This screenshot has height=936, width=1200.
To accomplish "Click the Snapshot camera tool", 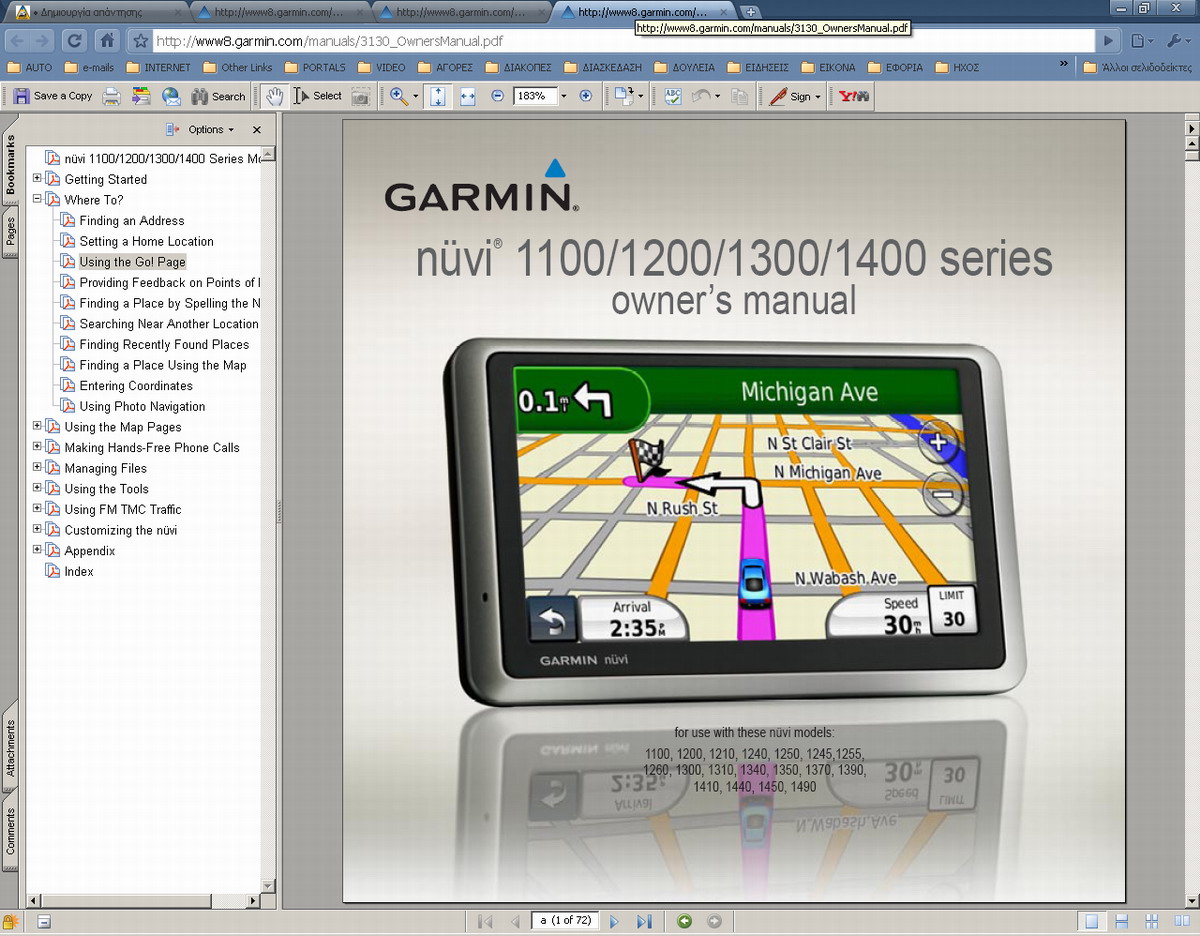I will pyautogui.click(x=360, y=96).
